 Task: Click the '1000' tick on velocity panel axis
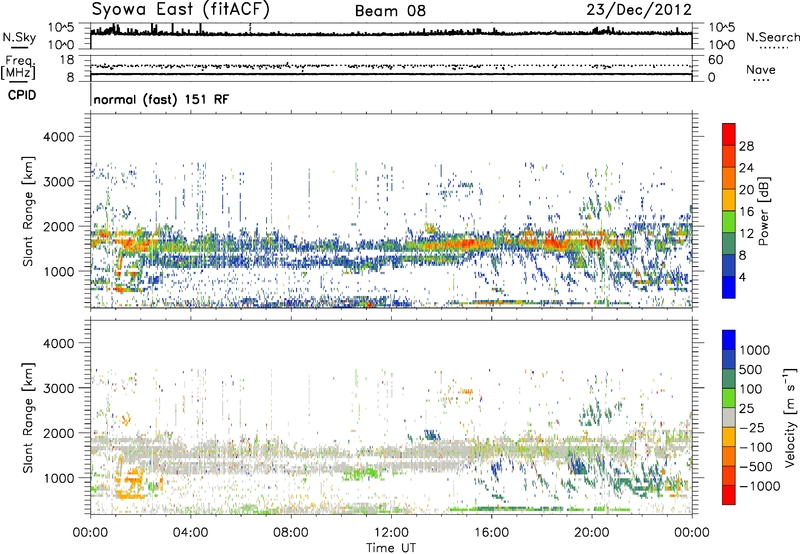coord(58,478)
